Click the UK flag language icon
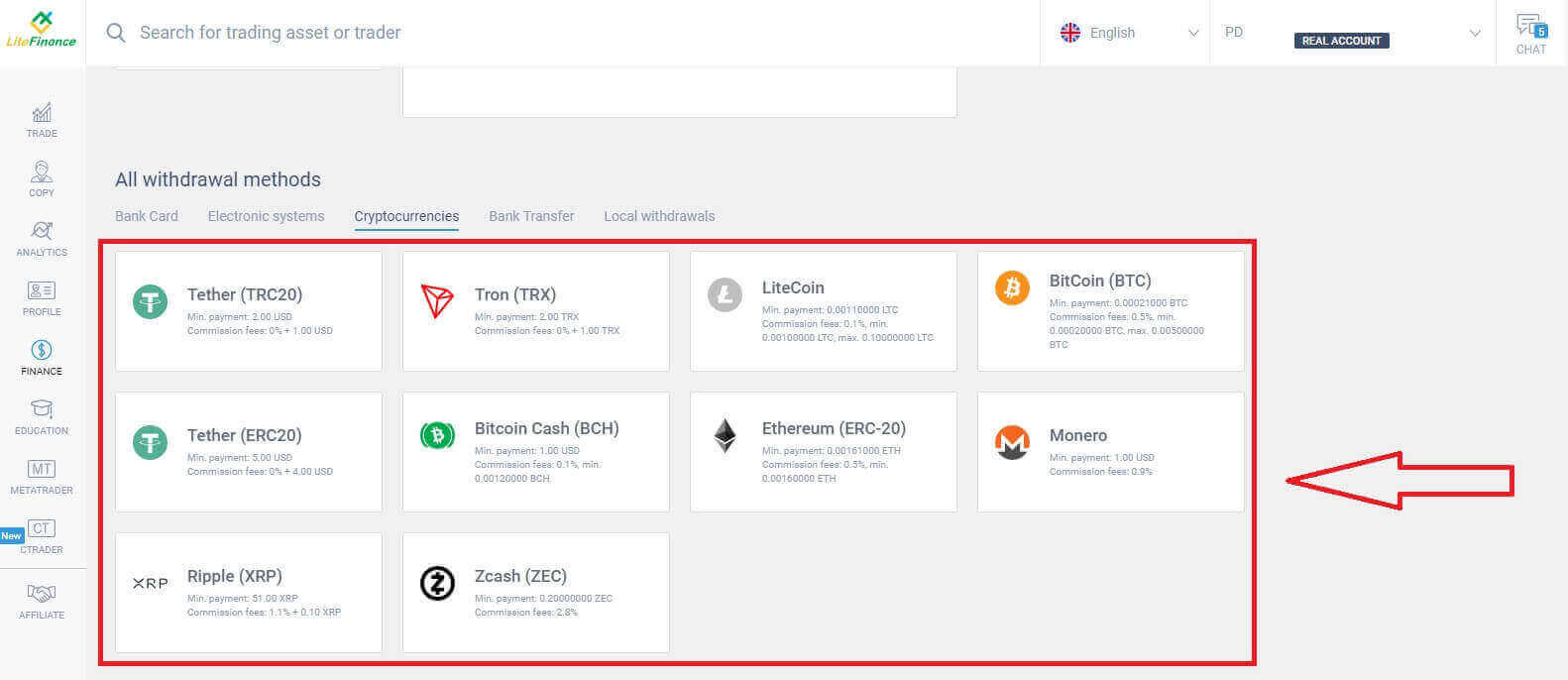The width and height of the screenshot is (1568, 680). (1070, 33)
